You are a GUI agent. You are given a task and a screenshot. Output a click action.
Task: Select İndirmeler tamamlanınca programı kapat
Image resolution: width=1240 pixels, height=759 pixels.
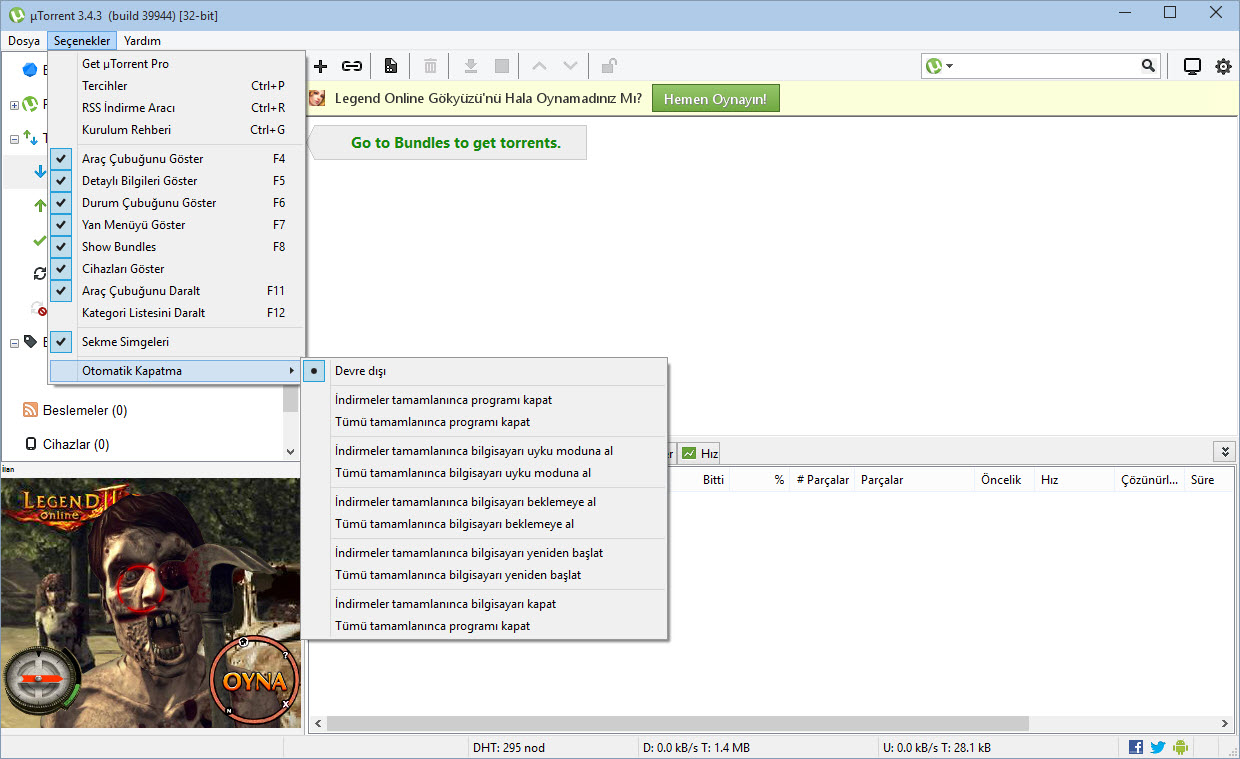(x=484, y=400)
